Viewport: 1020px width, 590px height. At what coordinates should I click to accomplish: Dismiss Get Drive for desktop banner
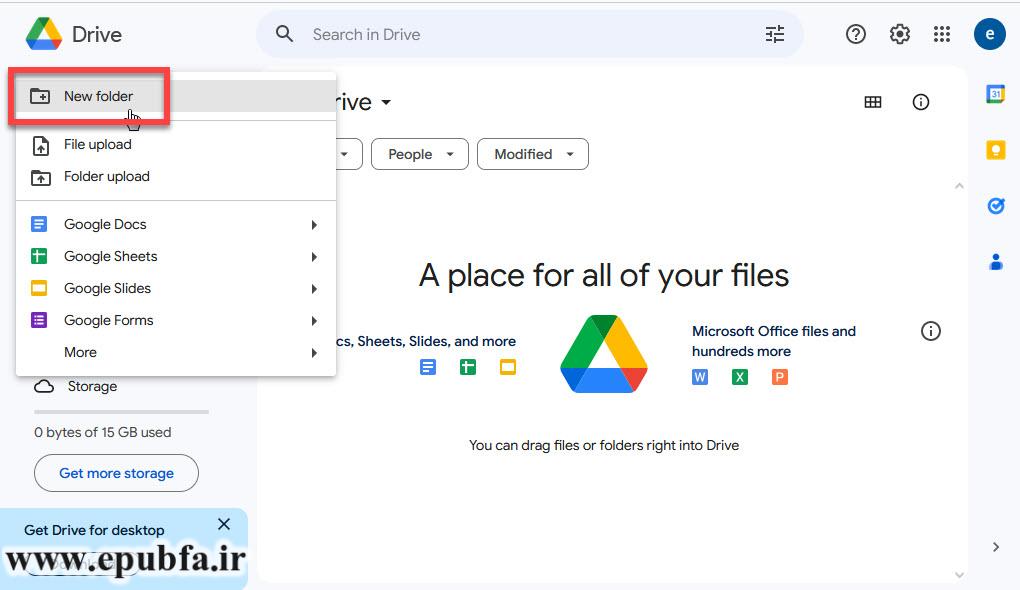224,524
